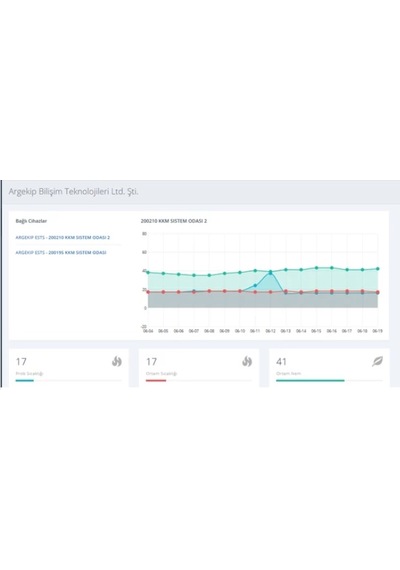Click the value 17 on Prob Sıcaklığı card

[21, 362]
